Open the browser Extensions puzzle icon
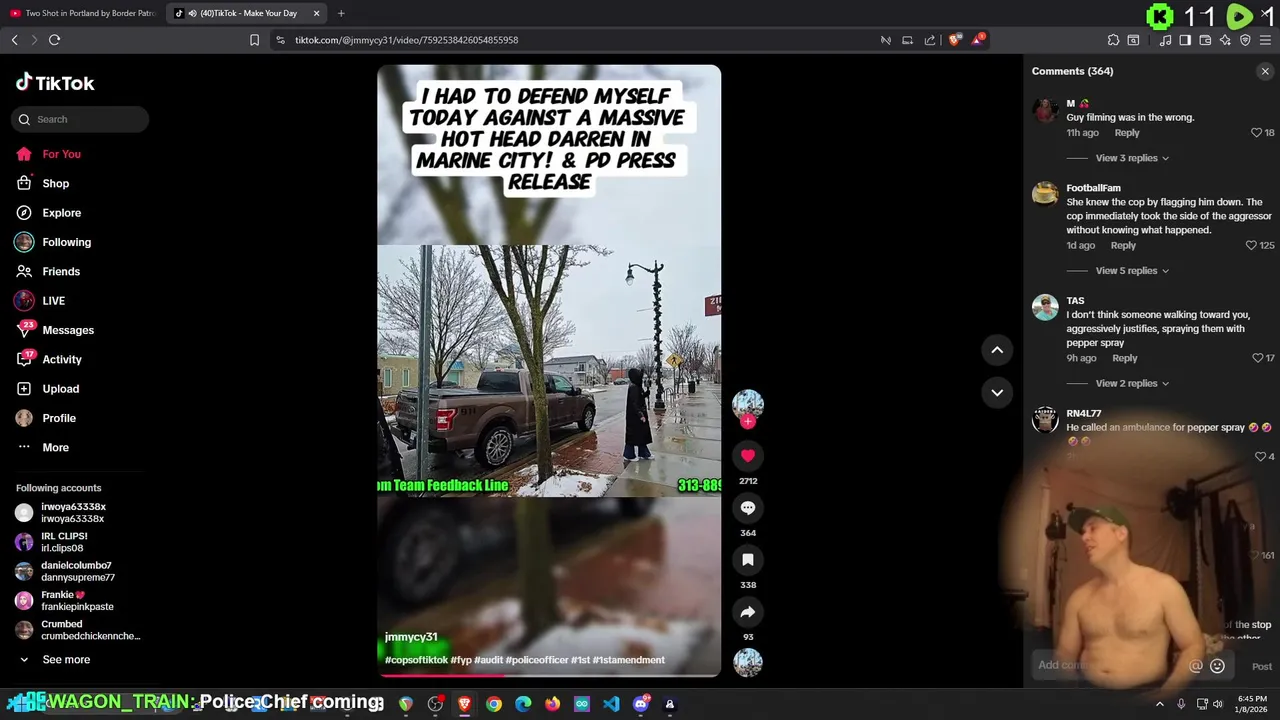This screenshot has height=720, width=1280. tap(1113, 40)
